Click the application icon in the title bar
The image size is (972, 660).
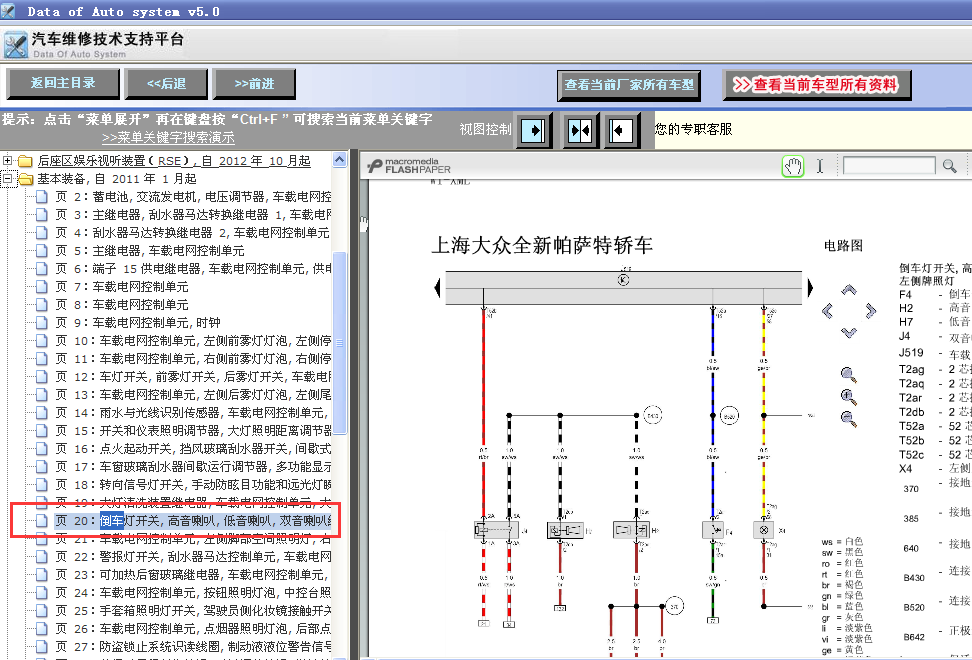[8, 11]
